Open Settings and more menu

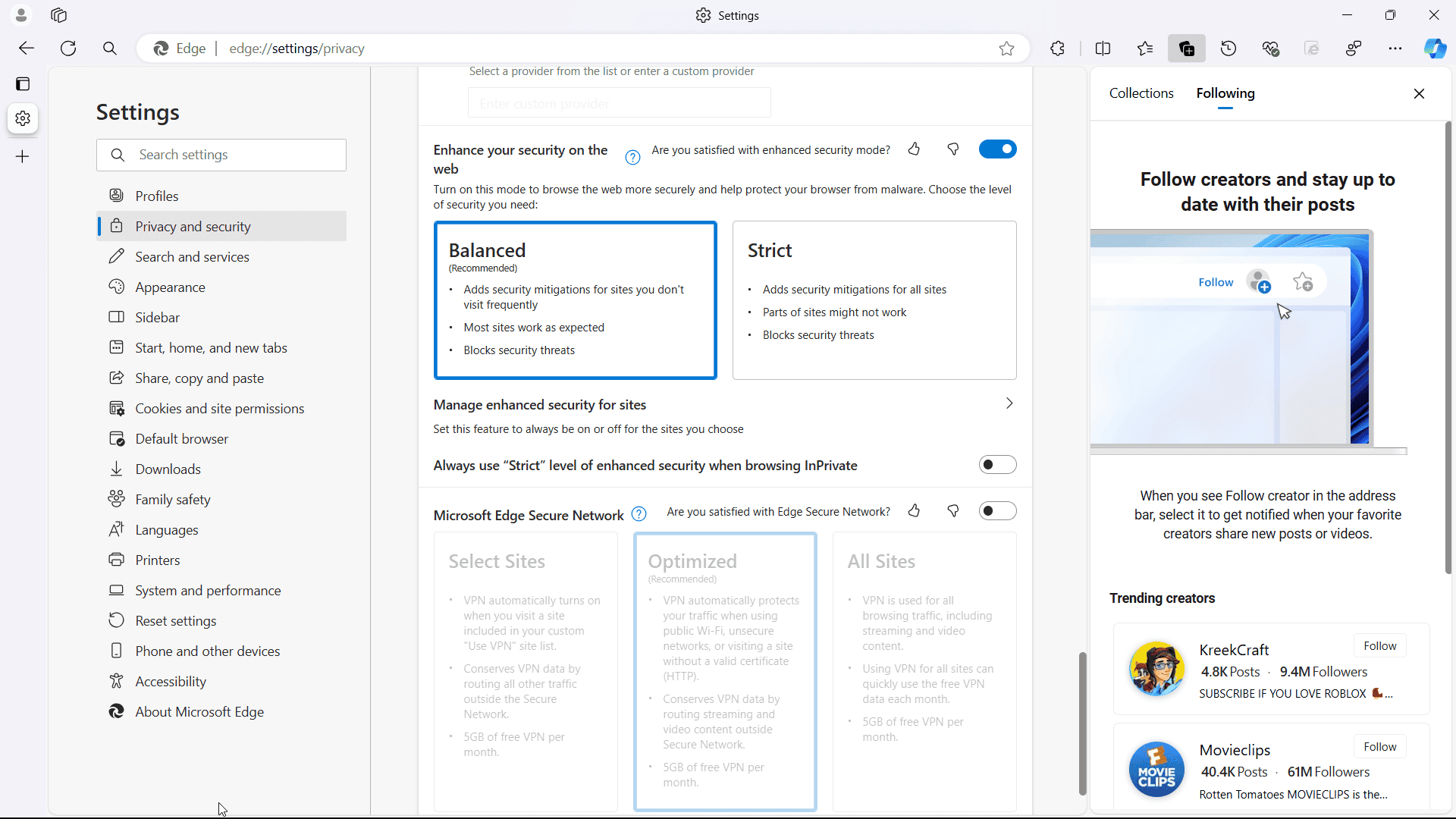(x=1396, y=48)
